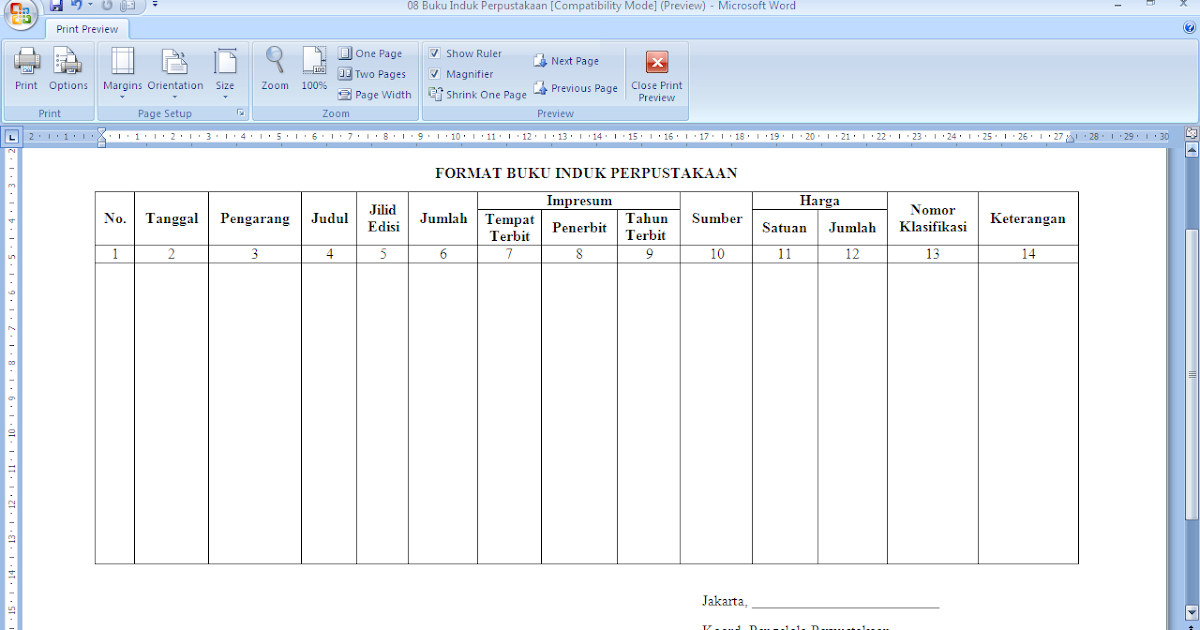The height and width of the screenshot is (630, 1200).
Task: Click the right indent marker on ruler
Action: click(x=1069, y=138)
